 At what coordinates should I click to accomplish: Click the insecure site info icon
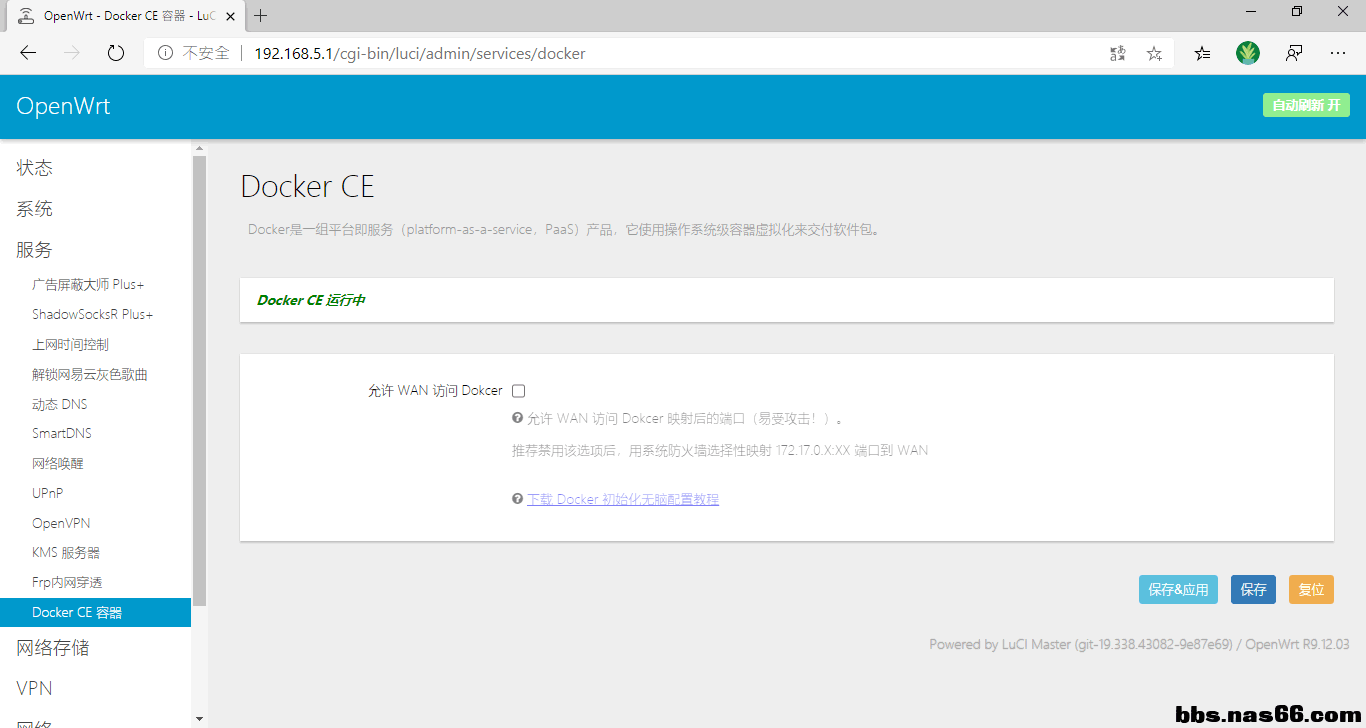(x=165, y=53)
